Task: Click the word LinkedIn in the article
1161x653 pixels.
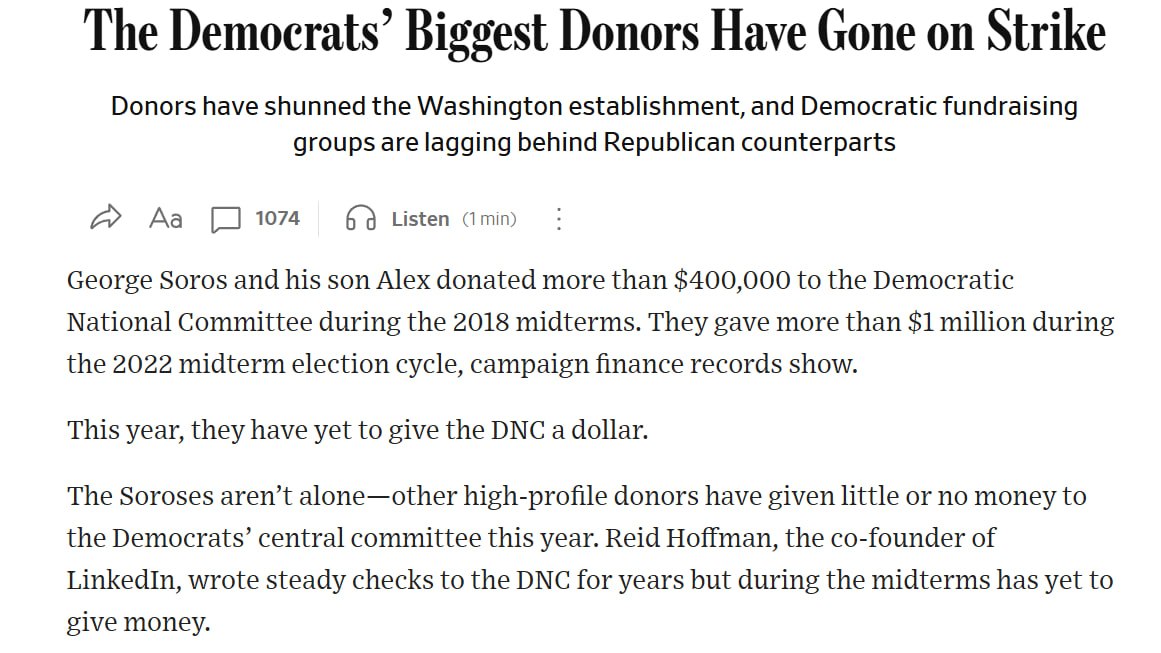Action: (x=124, y=580)
